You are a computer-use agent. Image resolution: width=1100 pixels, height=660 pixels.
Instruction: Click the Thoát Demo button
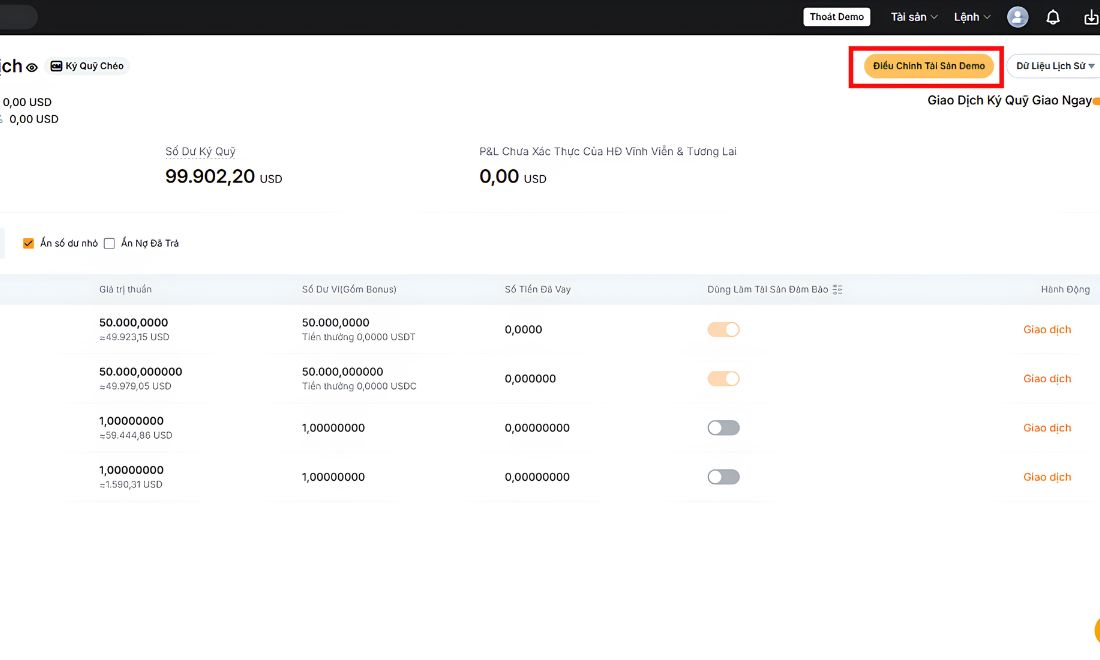[x=837, y=17]
